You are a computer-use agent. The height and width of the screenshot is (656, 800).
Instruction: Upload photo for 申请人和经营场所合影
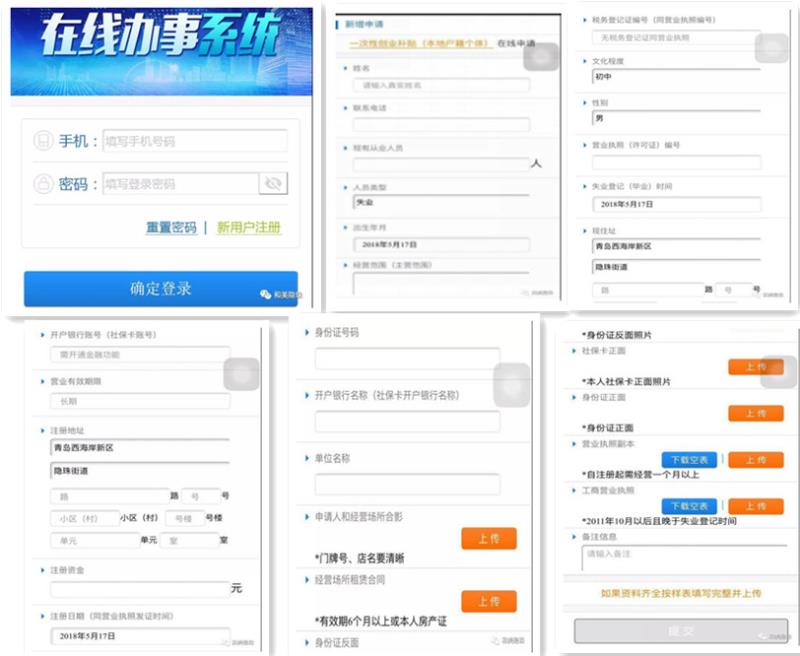[x=488, y=539]
